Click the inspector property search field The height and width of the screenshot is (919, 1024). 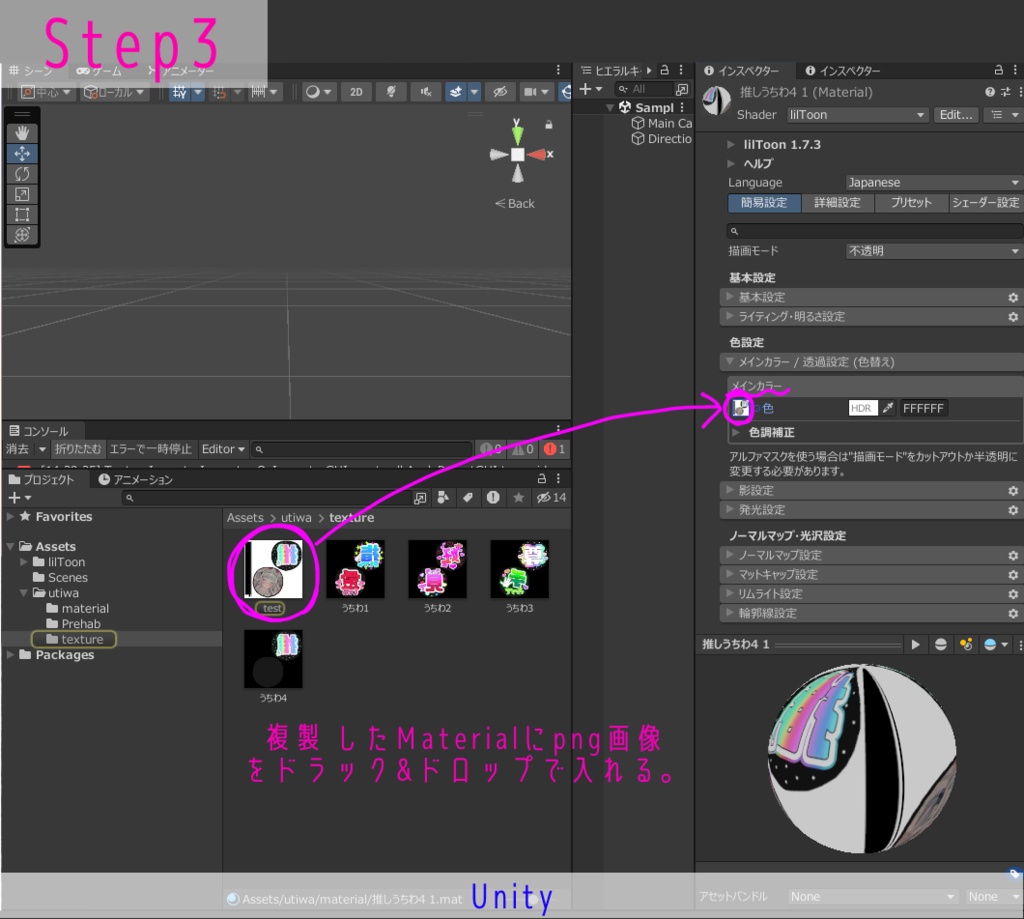pos(874,231)
